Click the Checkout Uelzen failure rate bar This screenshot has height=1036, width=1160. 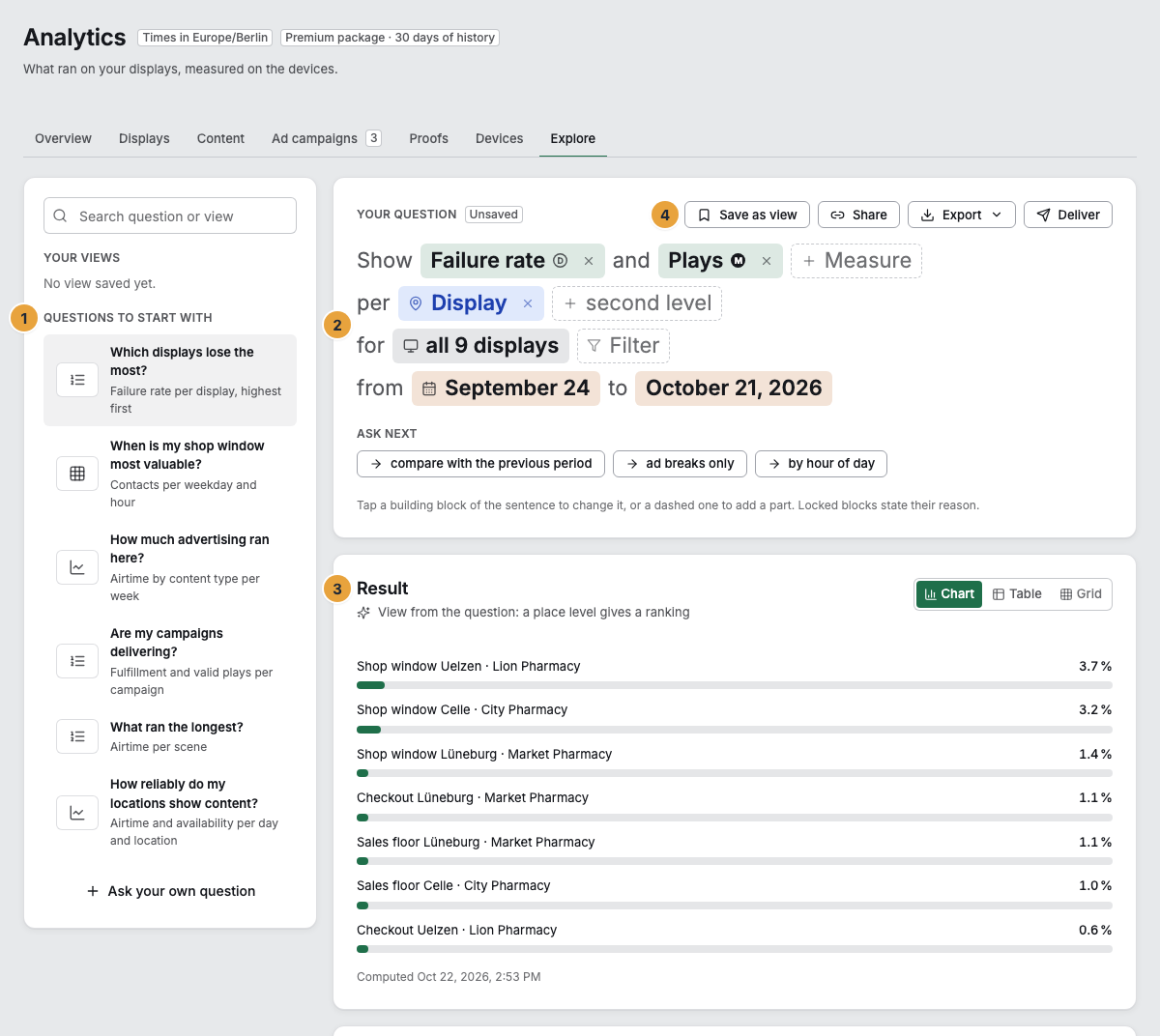click(x=735, y=949)
